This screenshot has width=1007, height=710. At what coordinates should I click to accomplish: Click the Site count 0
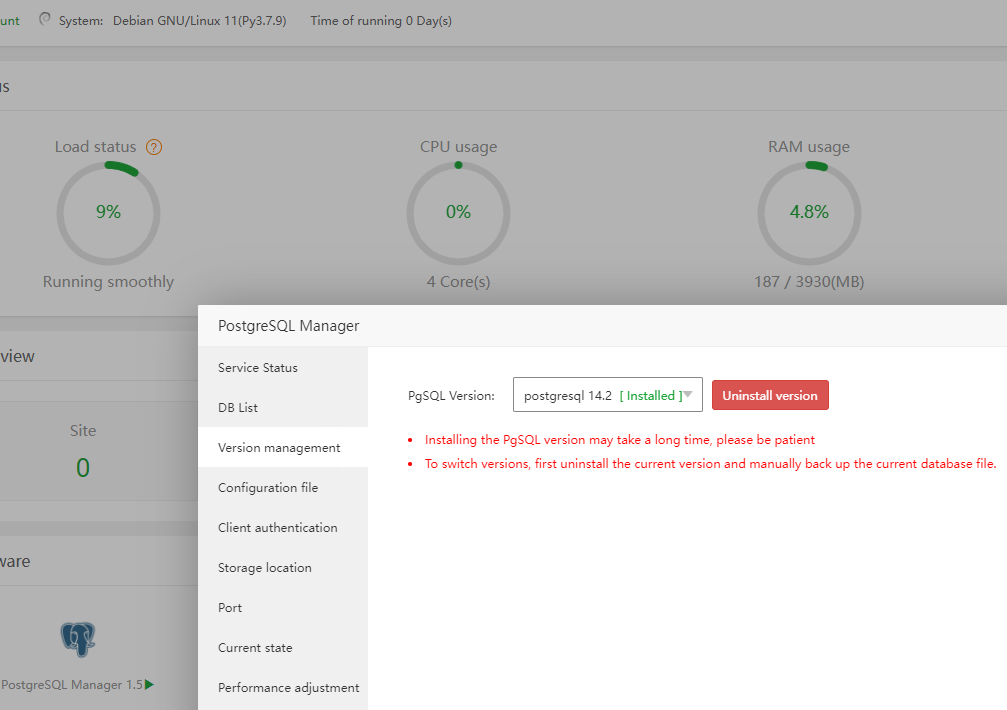83,467
